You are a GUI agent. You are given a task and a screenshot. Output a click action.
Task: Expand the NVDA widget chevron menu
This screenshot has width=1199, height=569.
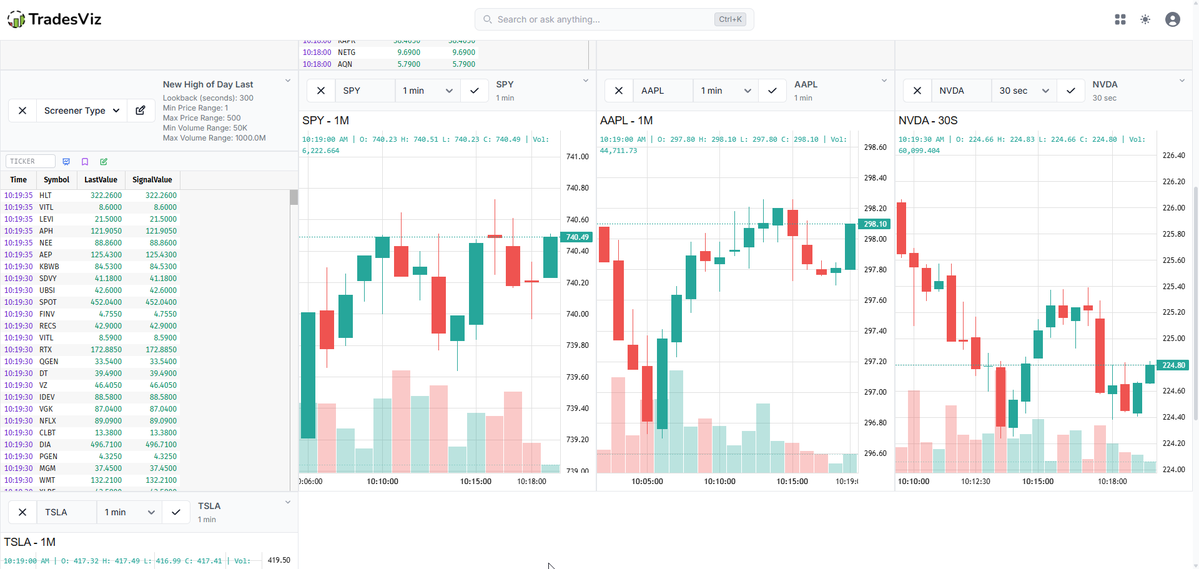coord(1182,80)
